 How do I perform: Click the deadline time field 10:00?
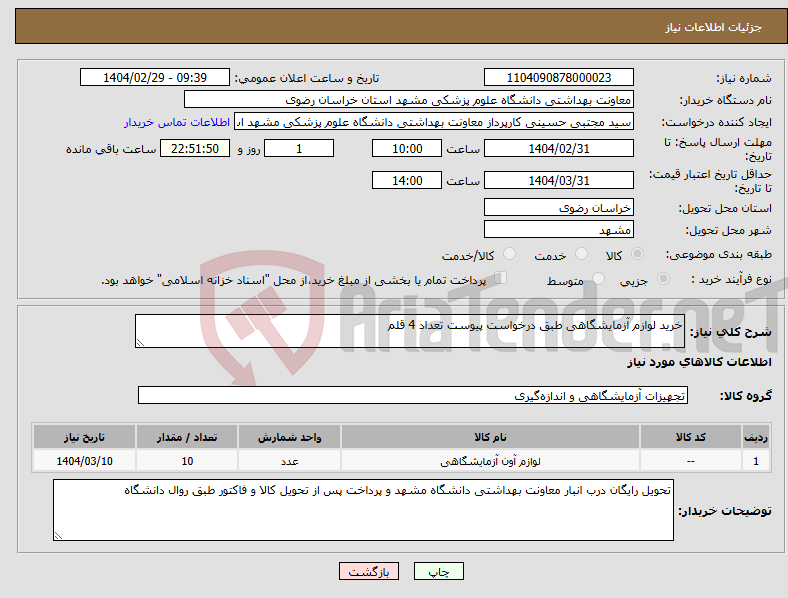pyautogui.click(x=407, y=148)
